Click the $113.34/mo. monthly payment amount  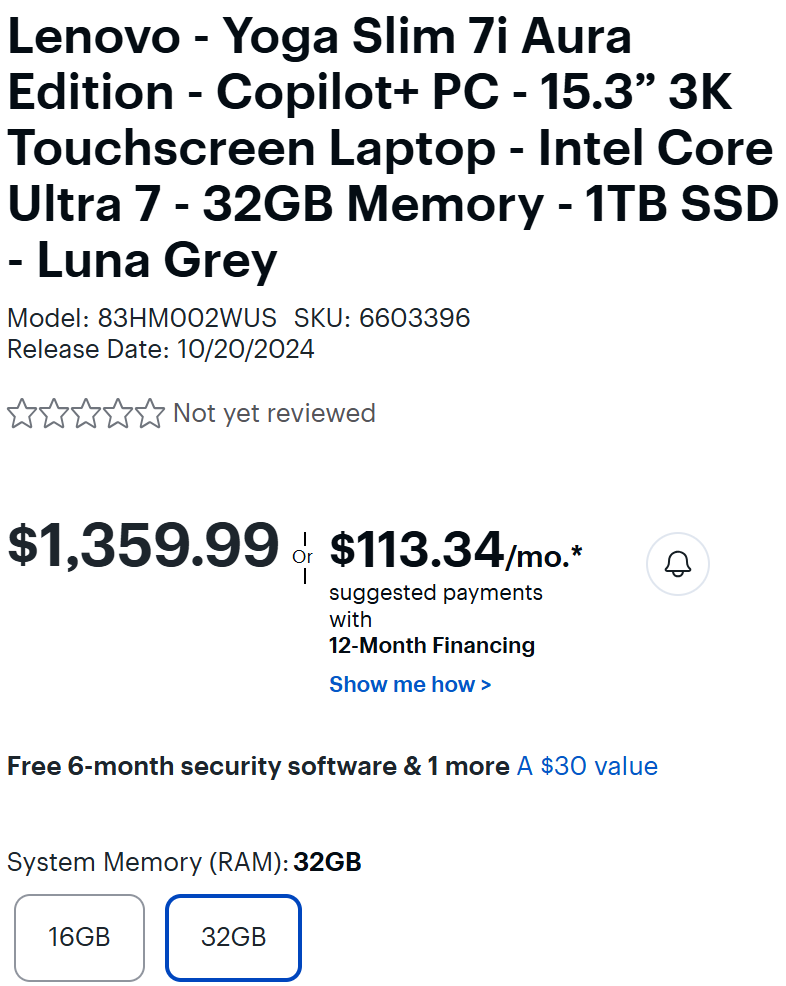click(455, 550)
